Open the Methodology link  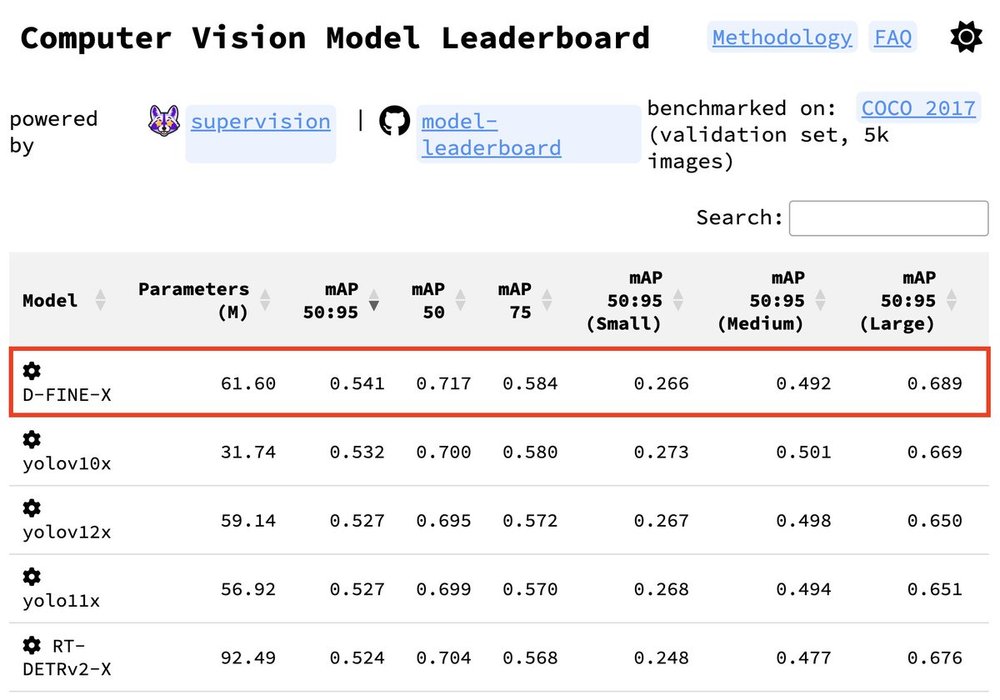(782, 38)
